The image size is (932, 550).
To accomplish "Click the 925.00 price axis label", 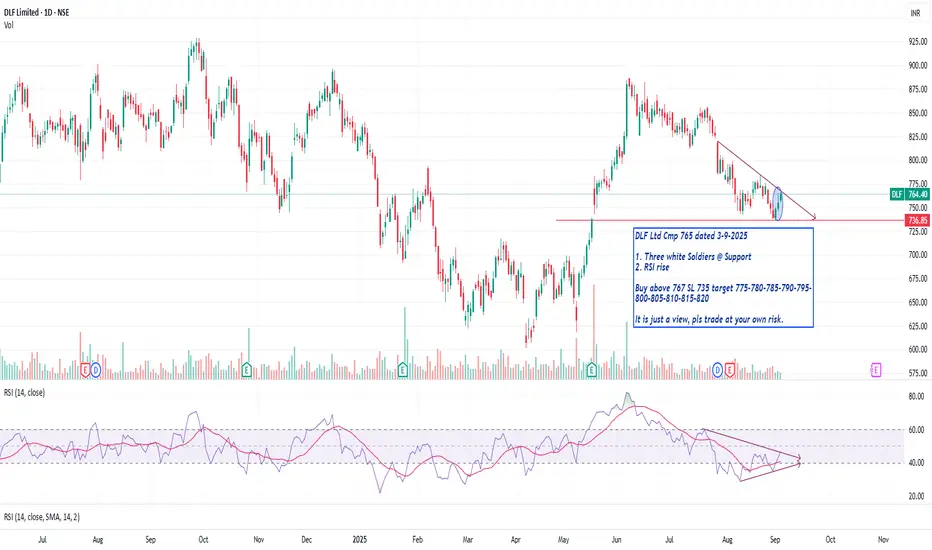I will (x=918, y=42).
